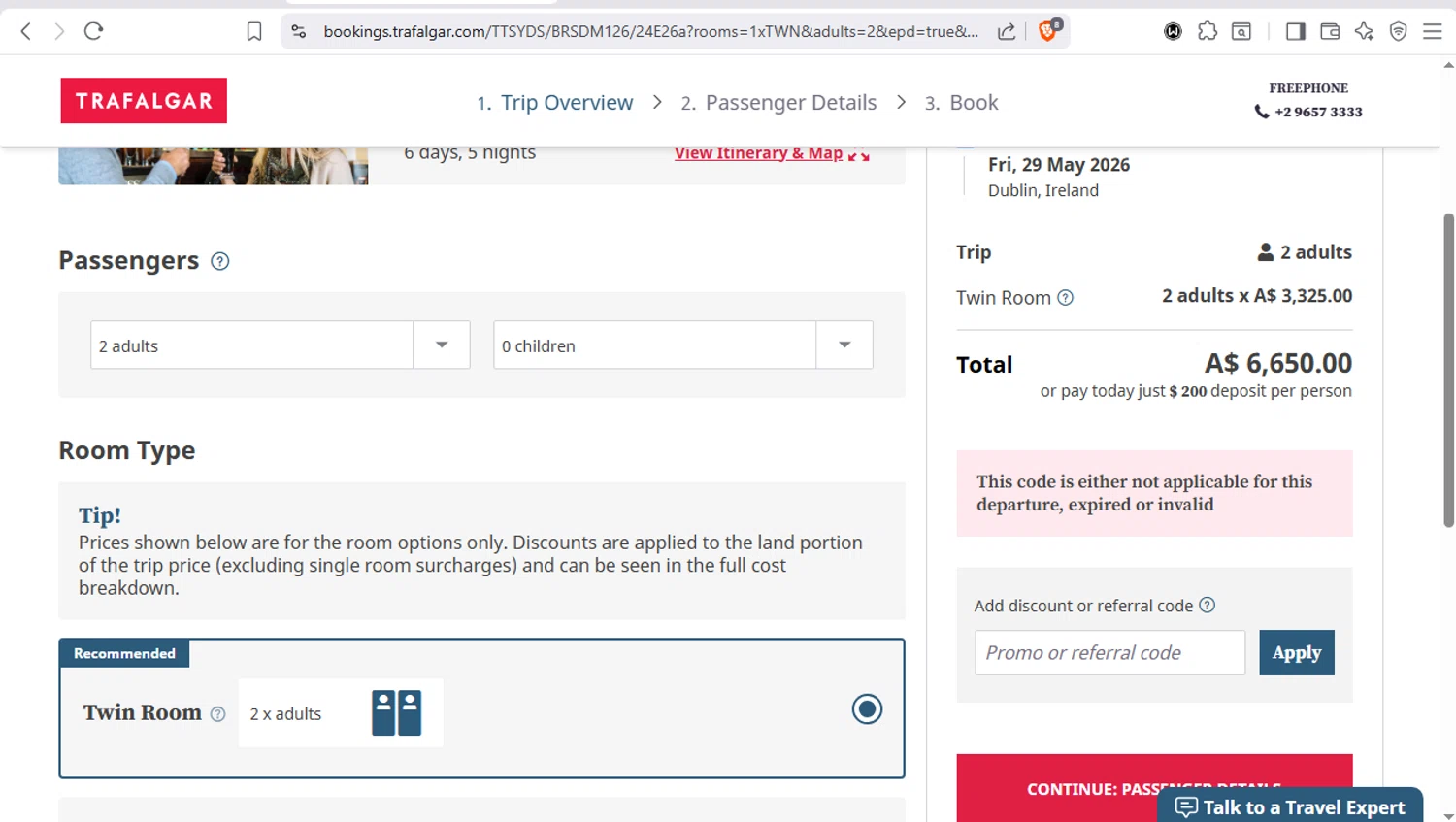Continue to Passenger Details

point(1154,787)
